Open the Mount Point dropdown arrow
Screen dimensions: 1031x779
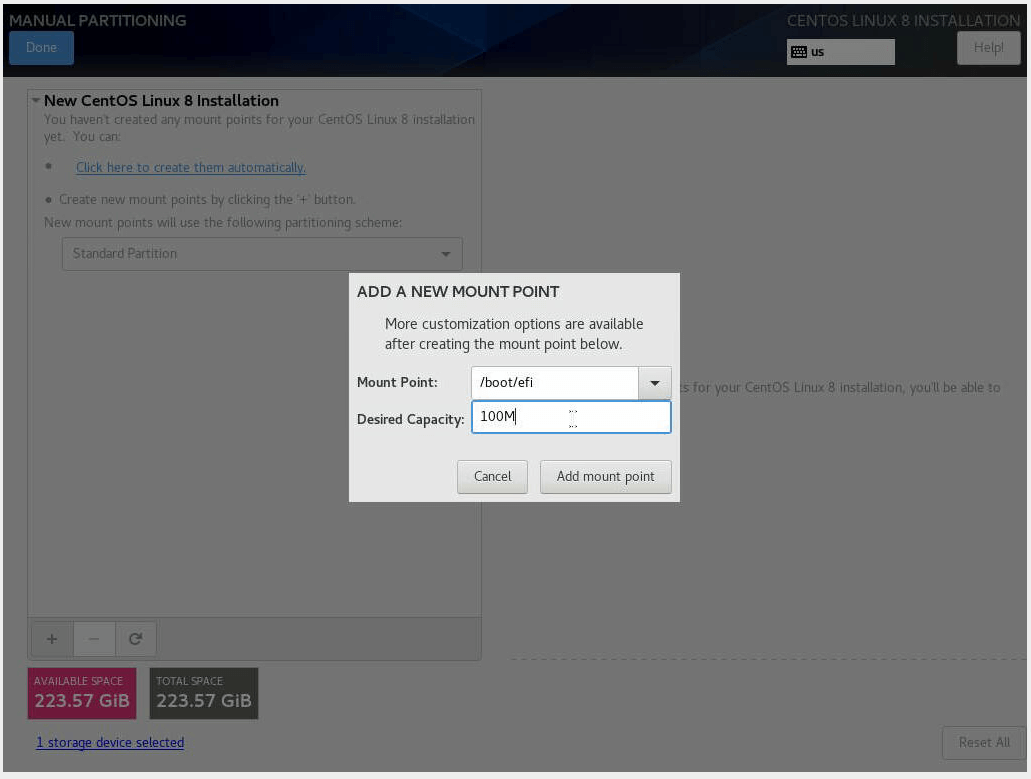(x=654, y=383)
